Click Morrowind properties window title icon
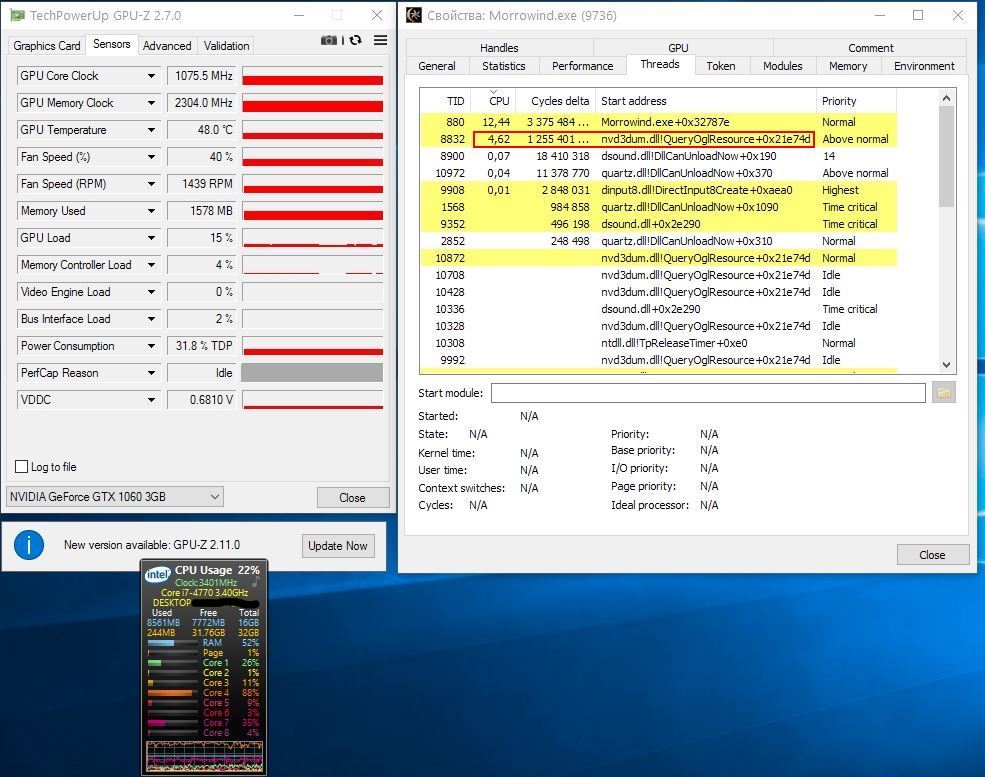985x777 pixels. [413, 15]
